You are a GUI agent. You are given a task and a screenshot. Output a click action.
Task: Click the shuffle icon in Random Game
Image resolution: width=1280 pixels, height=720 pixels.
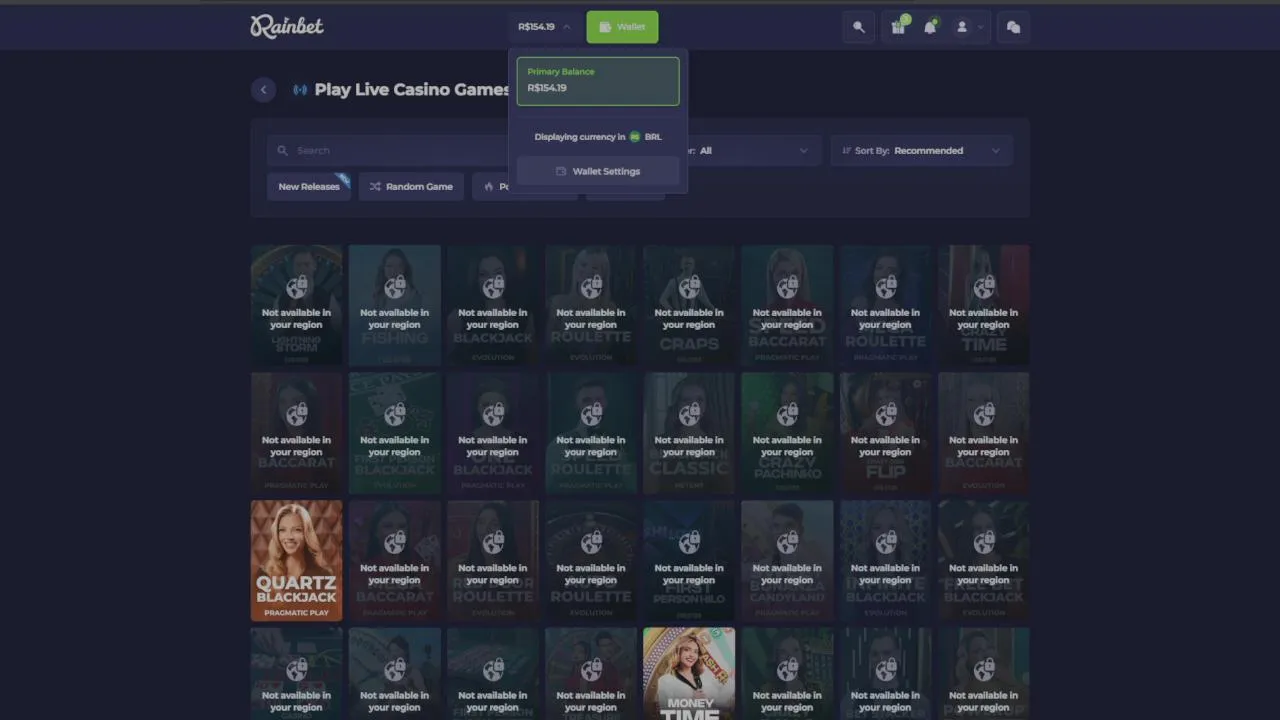(375, 186)
